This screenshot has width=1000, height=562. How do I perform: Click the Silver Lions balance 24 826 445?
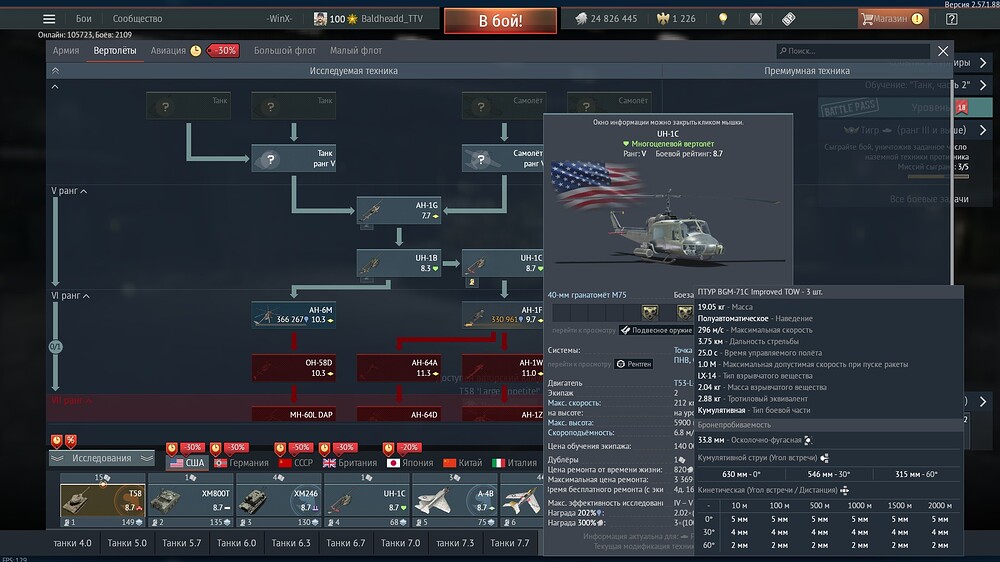click(606, 18)
